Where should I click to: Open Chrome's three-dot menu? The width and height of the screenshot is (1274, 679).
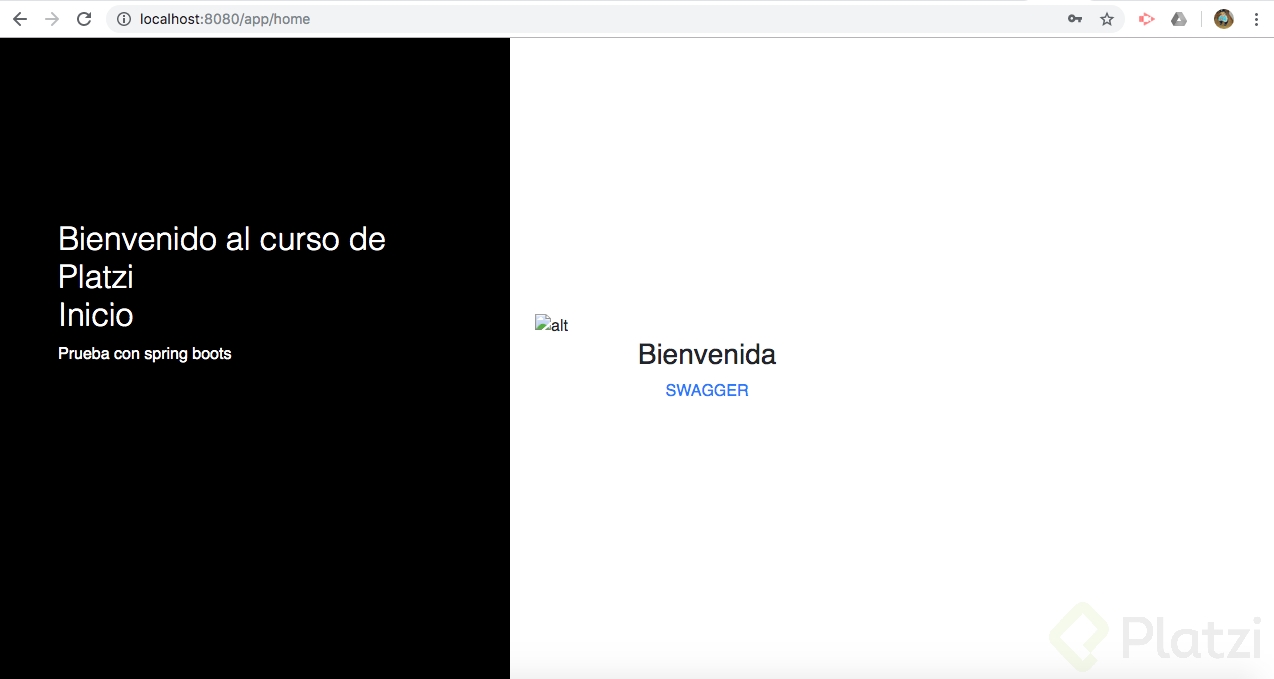pyautogui.click(x=1256, y=18)
